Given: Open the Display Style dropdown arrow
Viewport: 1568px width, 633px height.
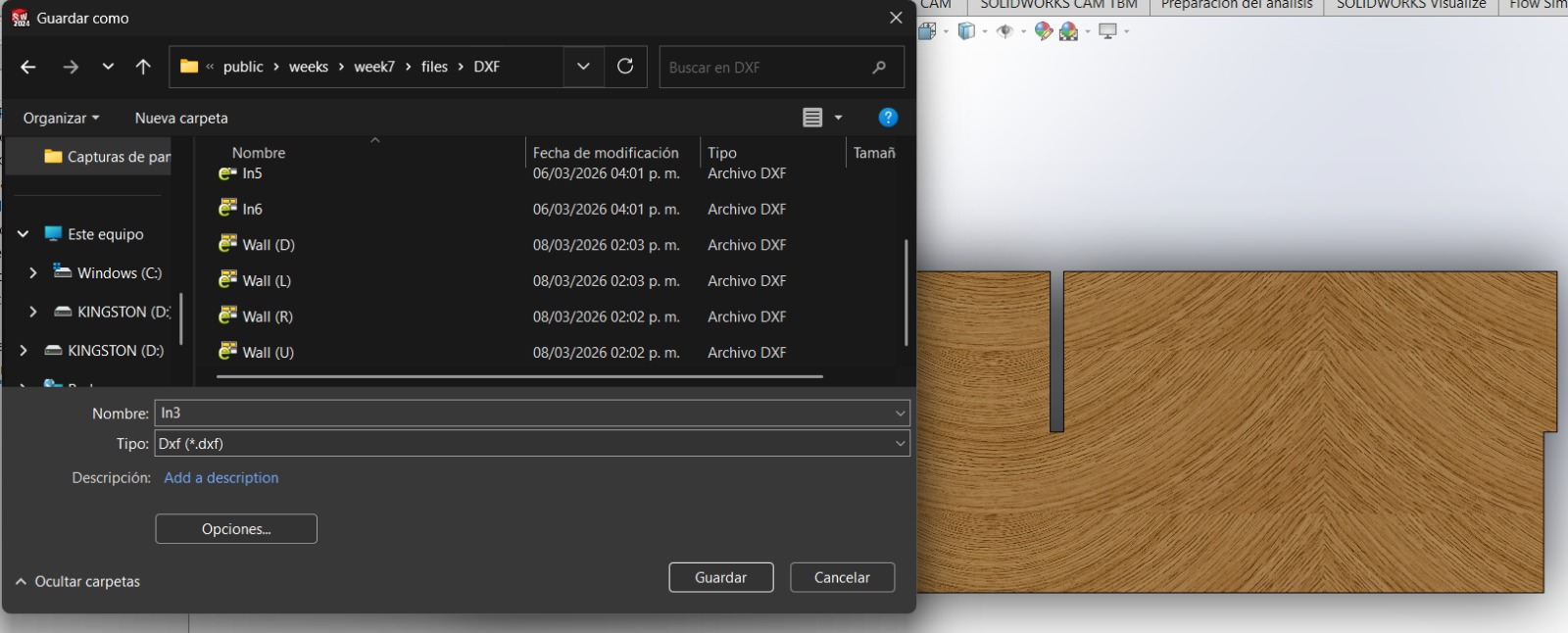Looking at the screenshot, I should pos(985,31).
